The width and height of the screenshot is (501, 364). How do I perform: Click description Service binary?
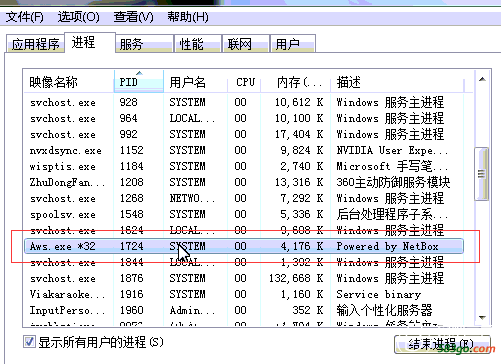tap(378, 294)
